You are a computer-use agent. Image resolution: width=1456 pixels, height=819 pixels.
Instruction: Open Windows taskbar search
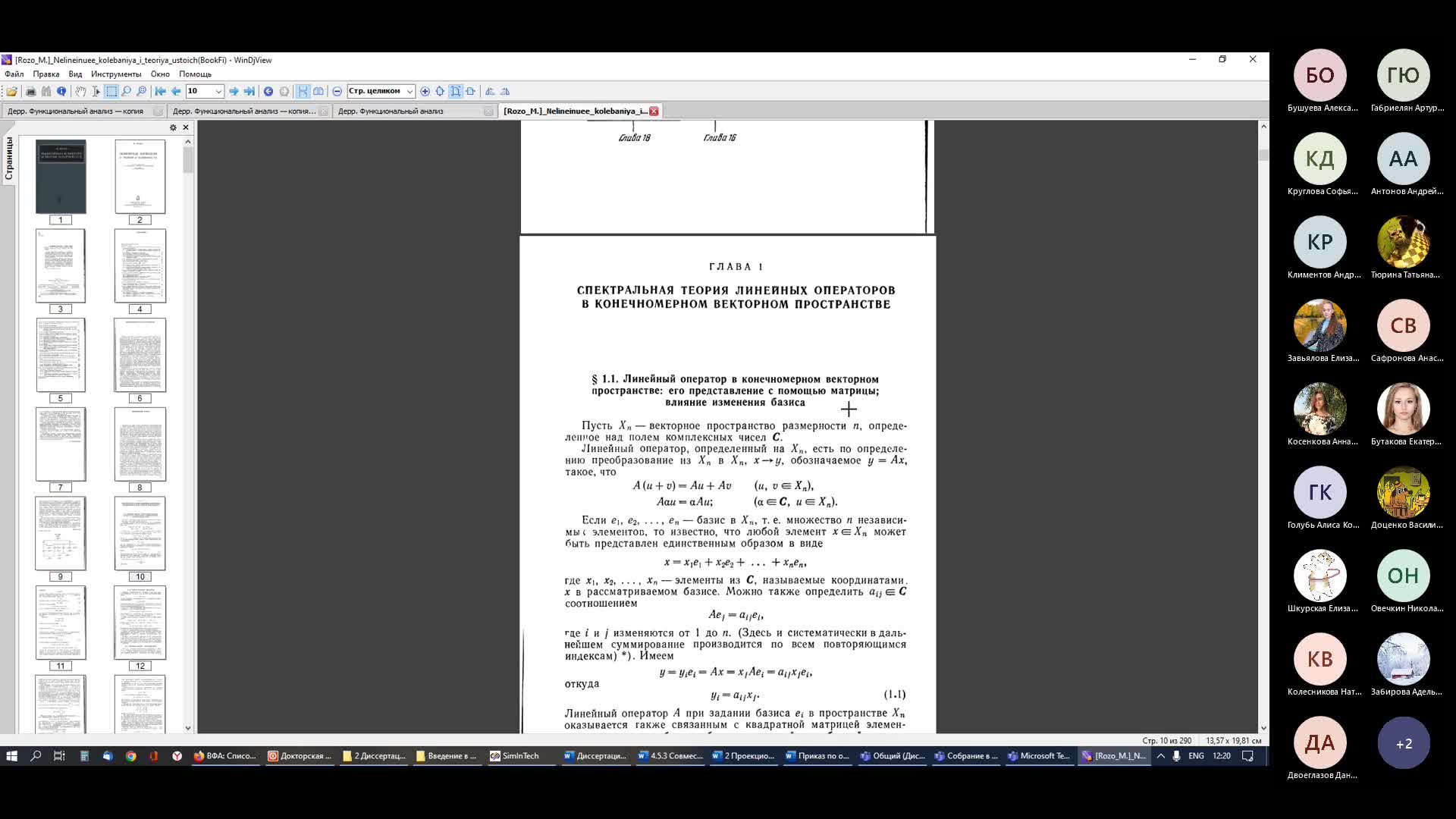[x=36, y=756]
